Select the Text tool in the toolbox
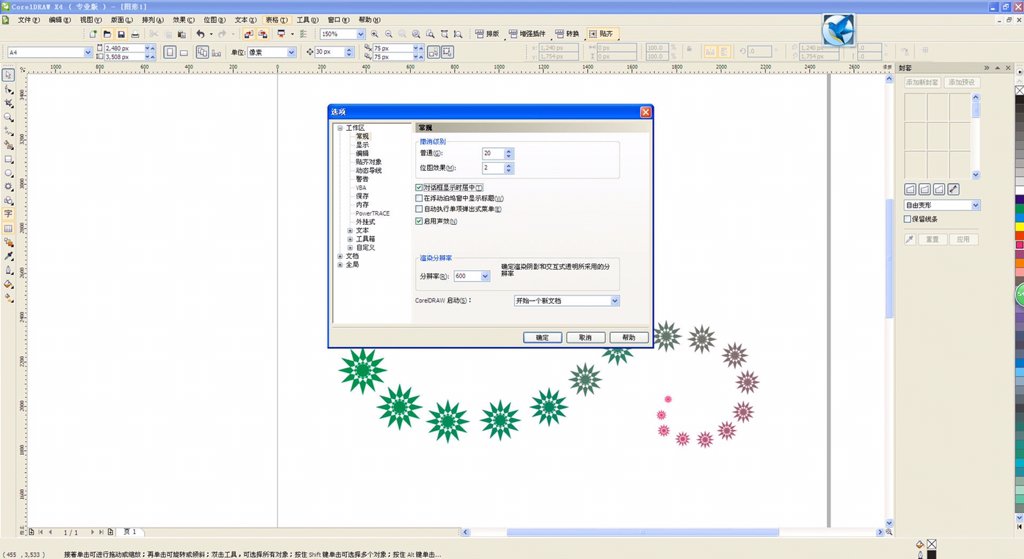1024x559 pixels. coord(8,214)
